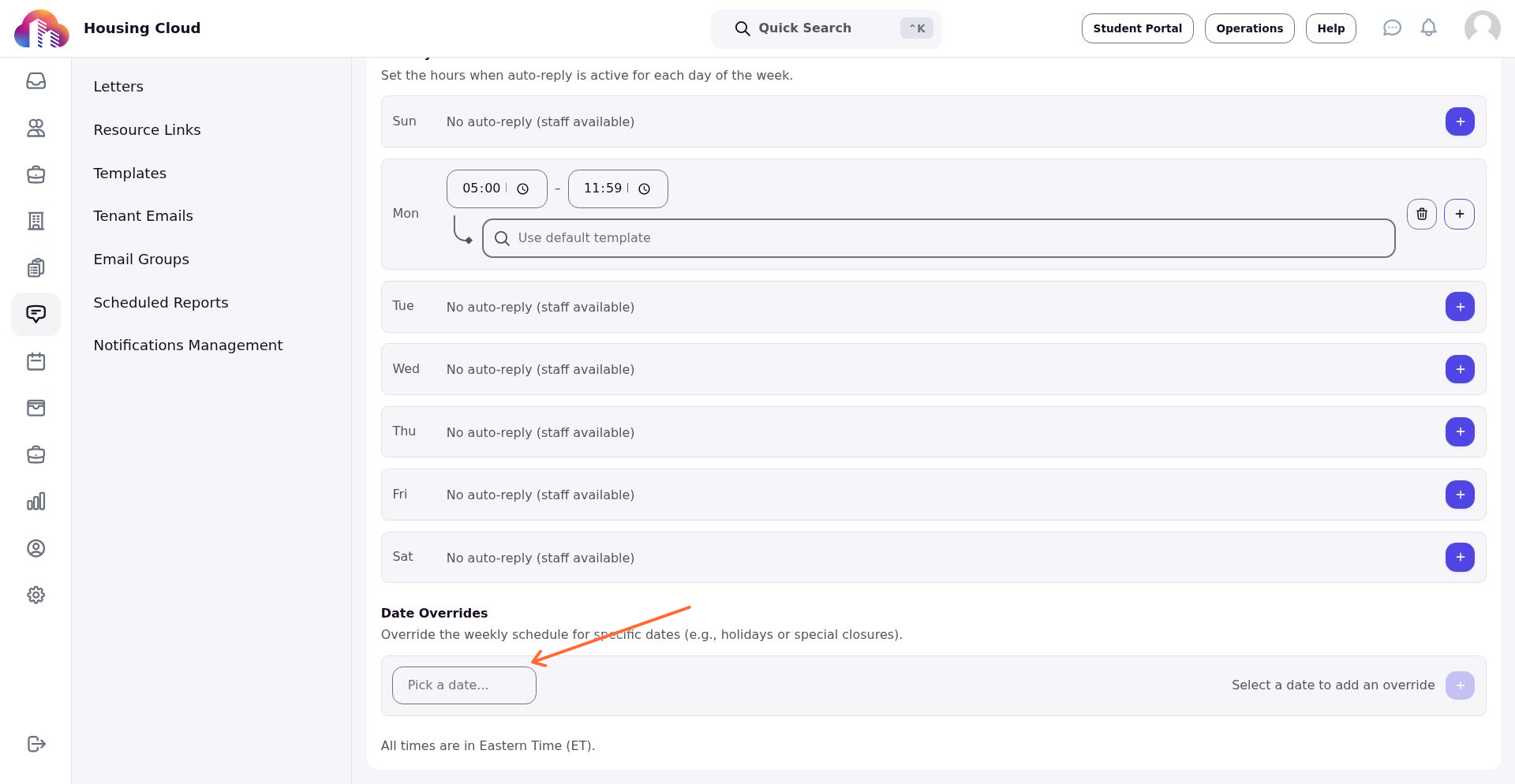This screenshot has width=1515, height=784.
Task: Add a time range for Tuesday
Action: click(1460, 307)
